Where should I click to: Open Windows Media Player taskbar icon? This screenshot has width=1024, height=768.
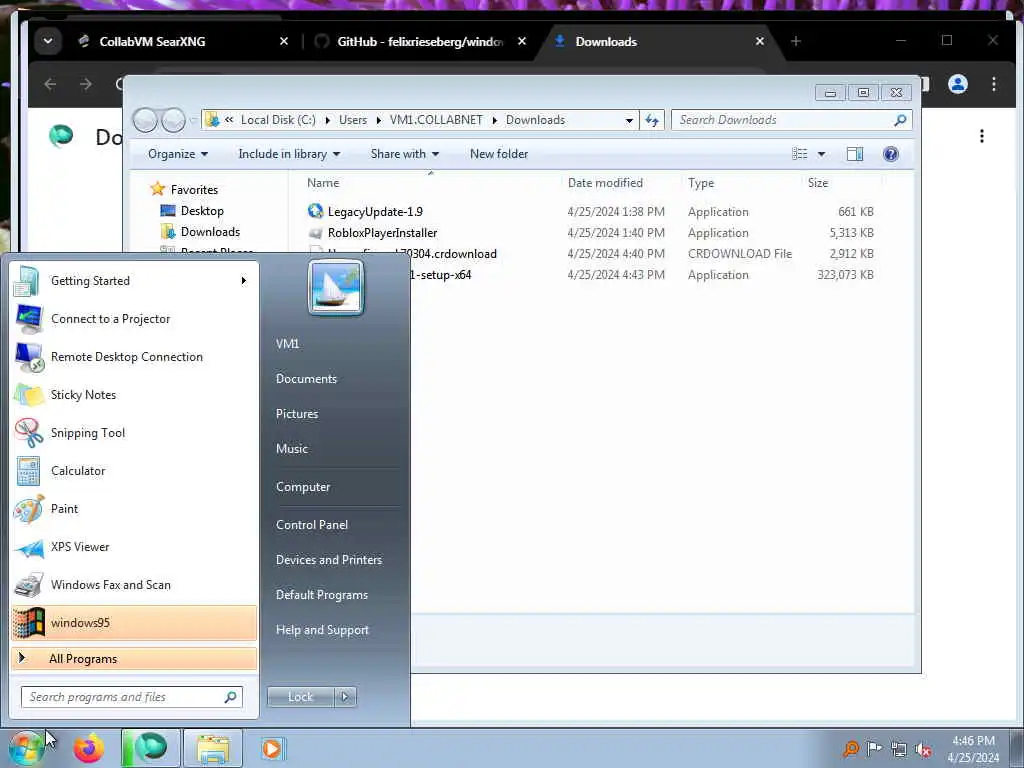272,748
